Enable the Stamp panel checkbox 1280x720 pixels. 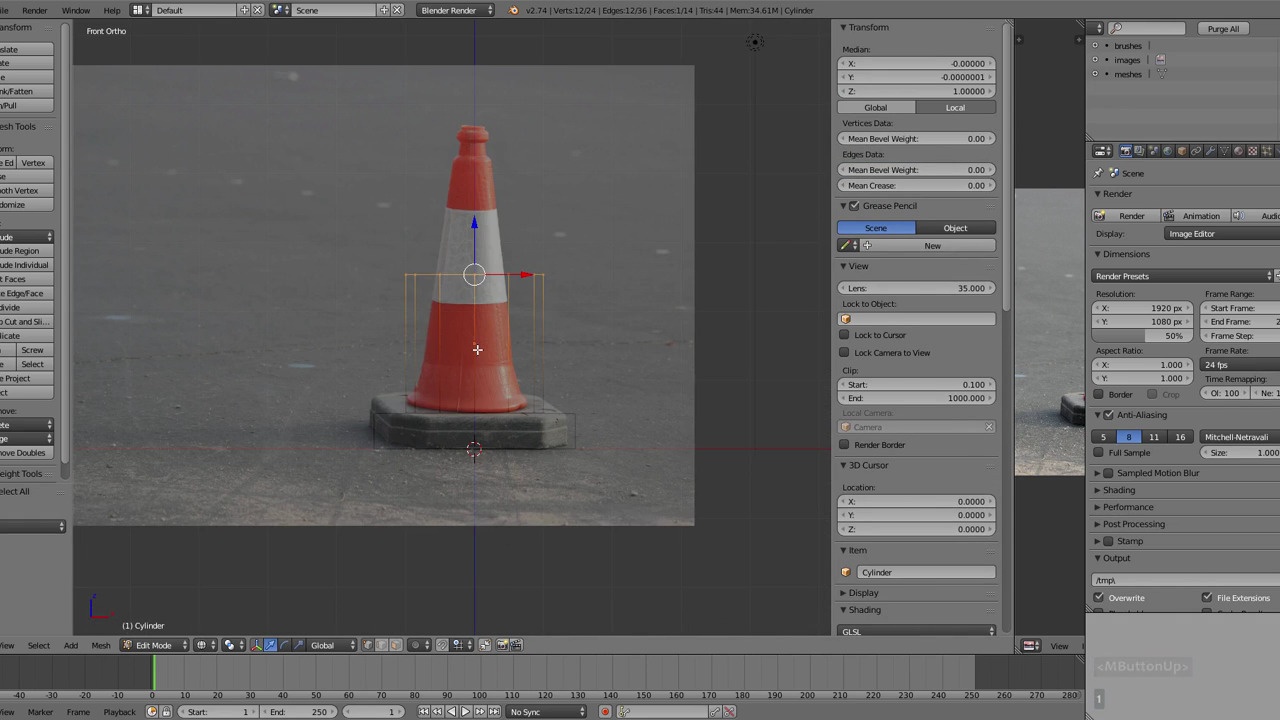click(1108, 541)
